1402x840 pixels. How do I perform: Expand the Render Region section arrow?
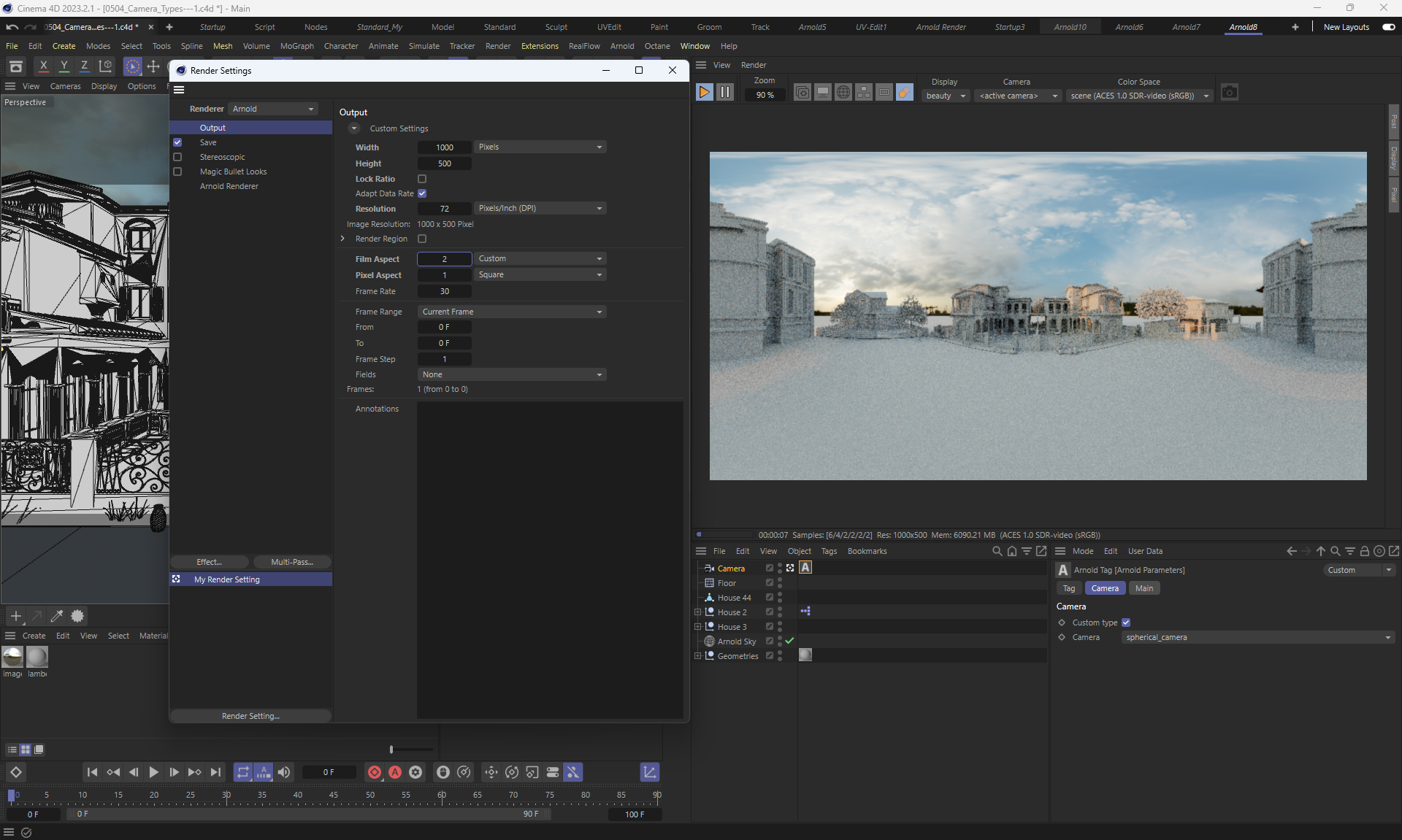click(342, 239)
